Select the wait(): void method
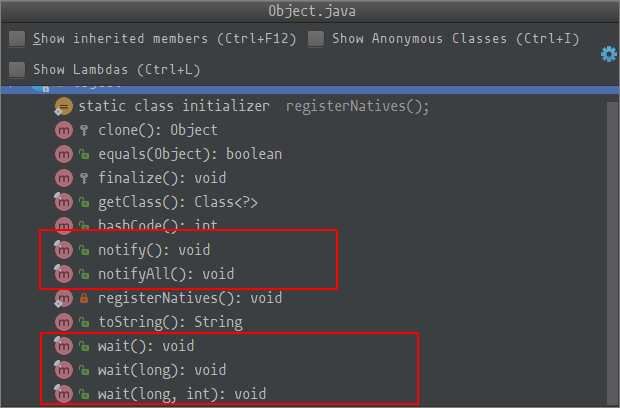Viewport: 620px width, 408px height. point(146,346)
